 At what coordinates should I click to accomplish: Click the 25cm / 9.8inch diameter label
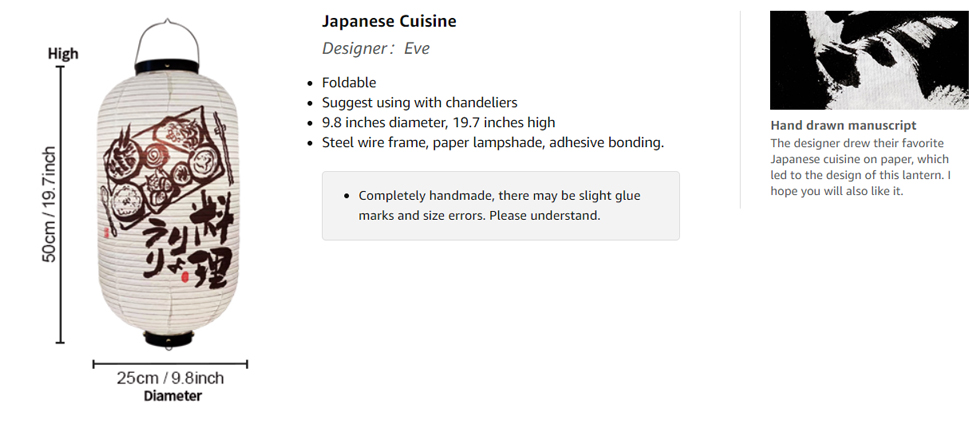pyautogui.click(x=170, y=378)
